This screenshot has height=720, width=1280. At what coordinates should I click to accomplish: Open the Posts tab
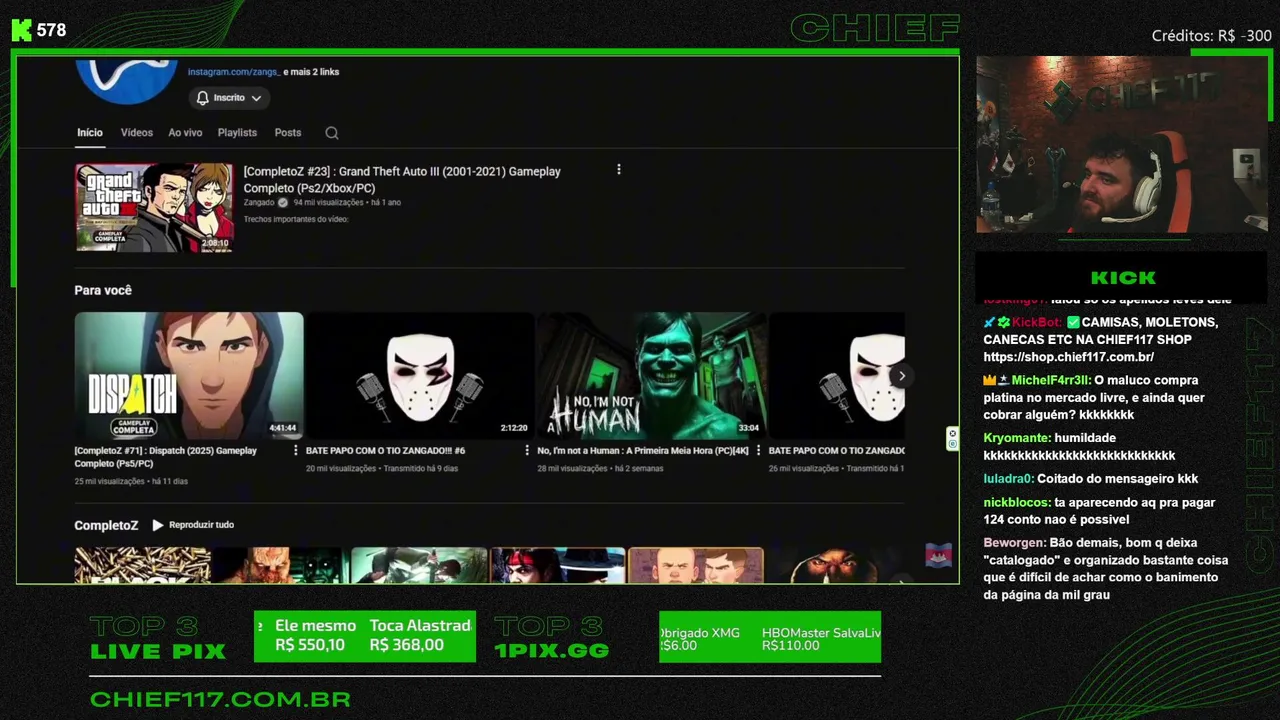[288, 133]
